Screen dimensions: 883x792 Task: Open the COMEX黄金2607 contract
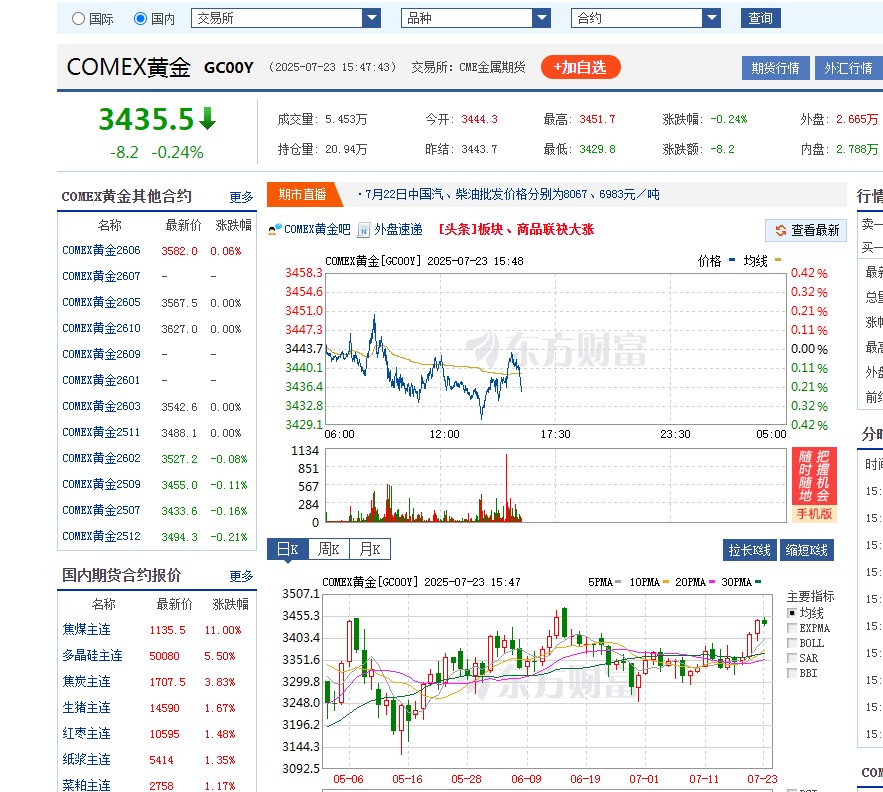pyautogui.click(x=101, y=276)
